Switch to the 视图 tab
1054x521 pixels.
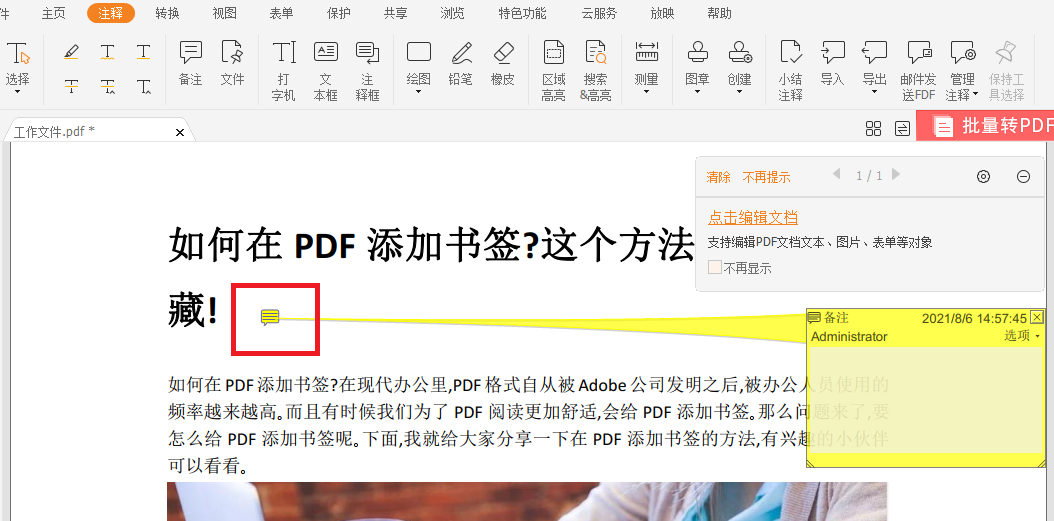pyautogui.click(x=224, y=13)
